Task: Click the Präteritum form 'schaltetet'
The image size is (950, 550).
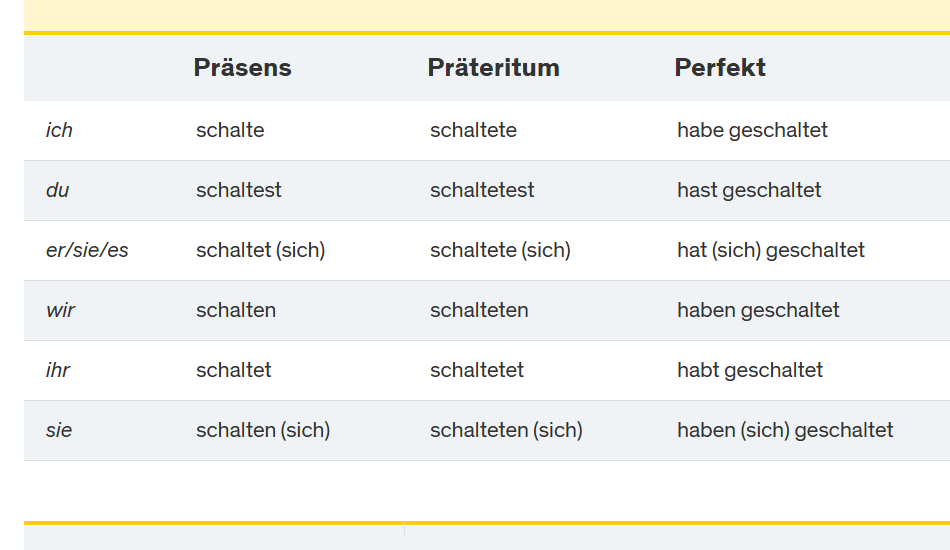Action: click(x=477, y=370)
